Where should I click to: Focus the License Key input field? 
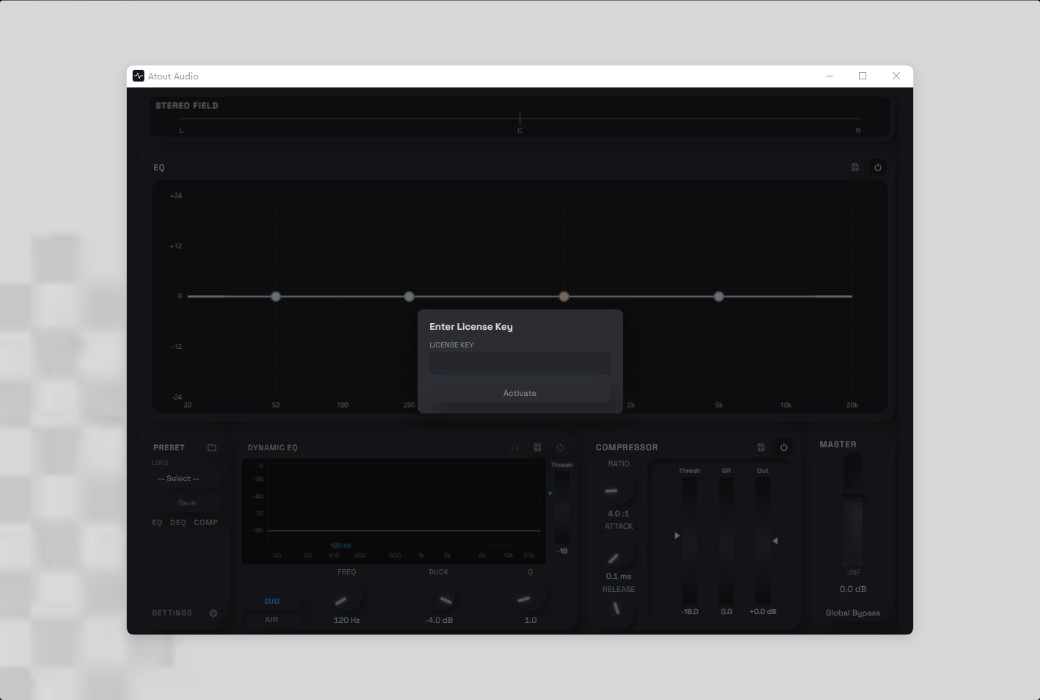click(x=519, y=364)
